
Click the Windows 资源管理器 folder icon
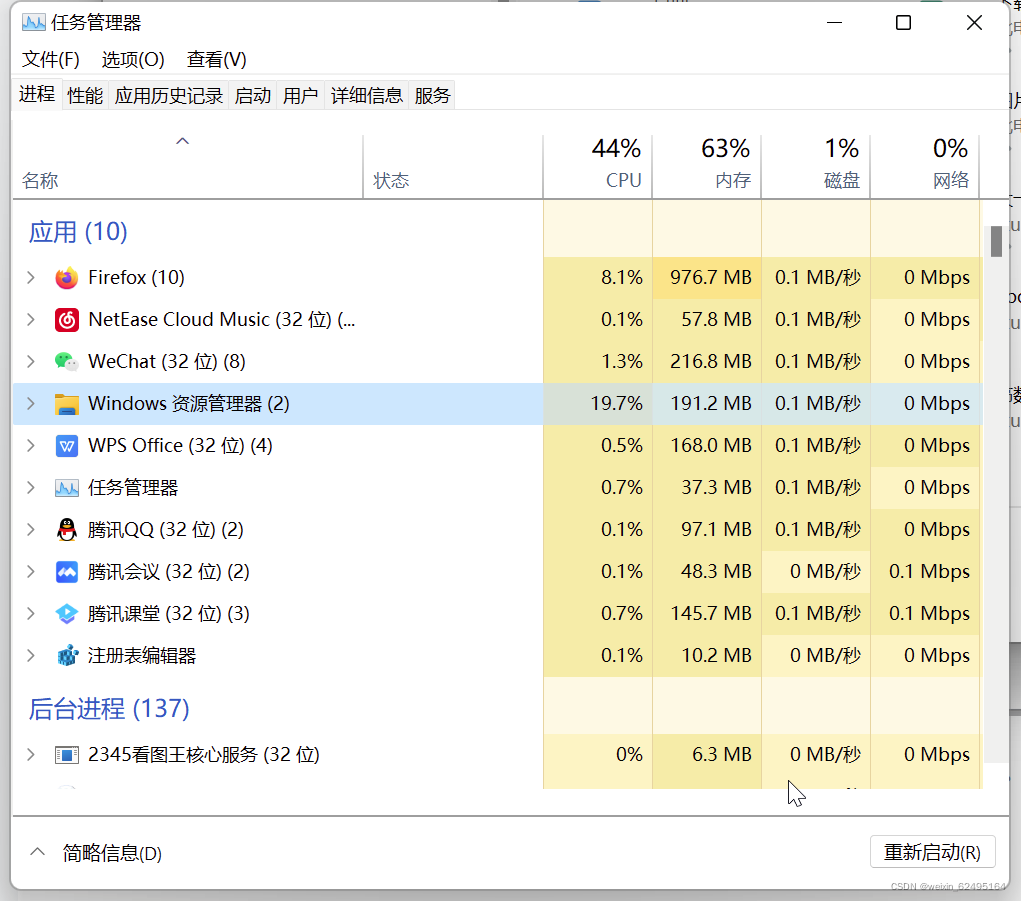tap(66, 404)
